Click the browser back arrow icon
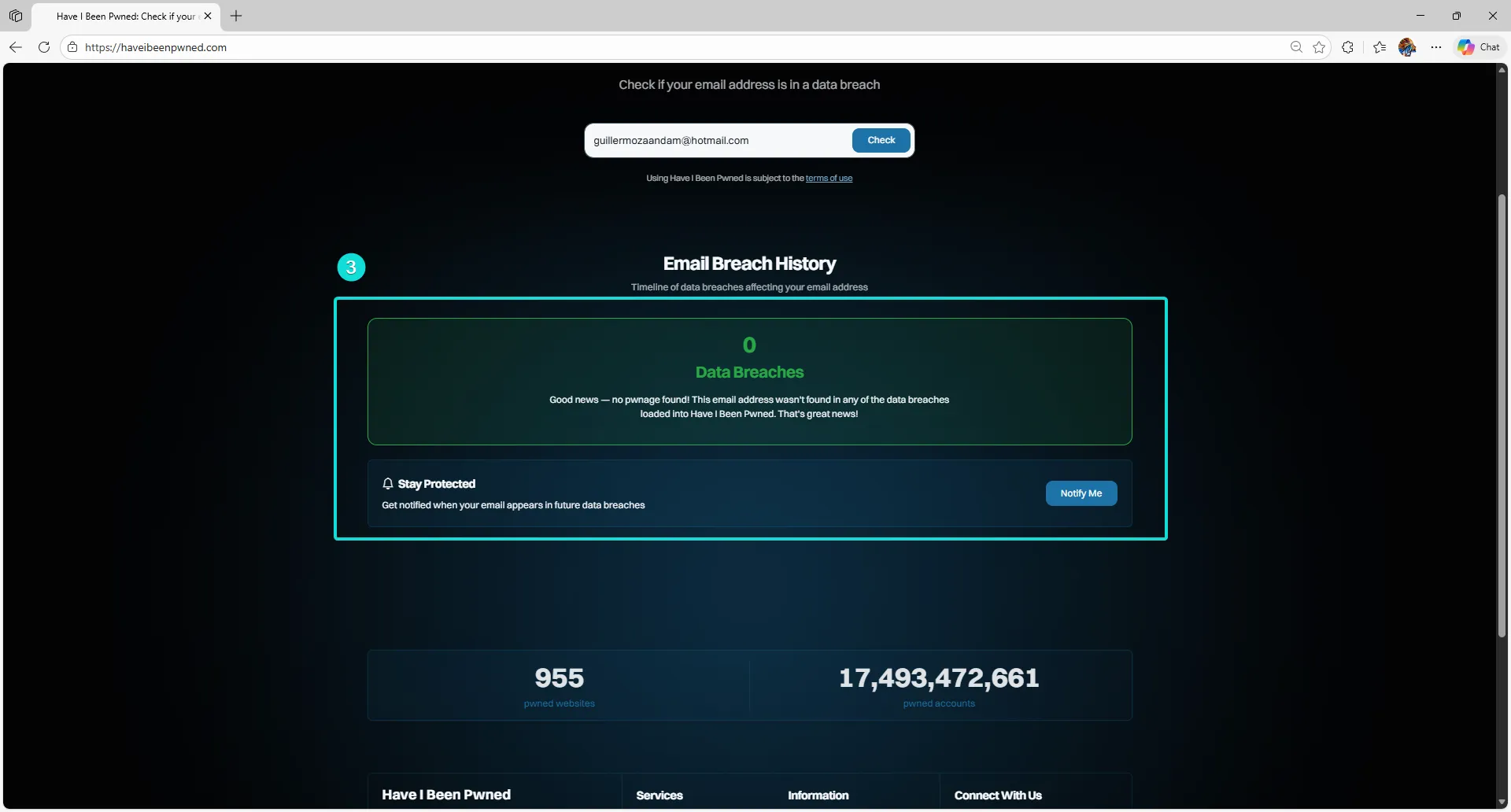The width and height of the screenshot is (1511, 812). coord(16,47)
